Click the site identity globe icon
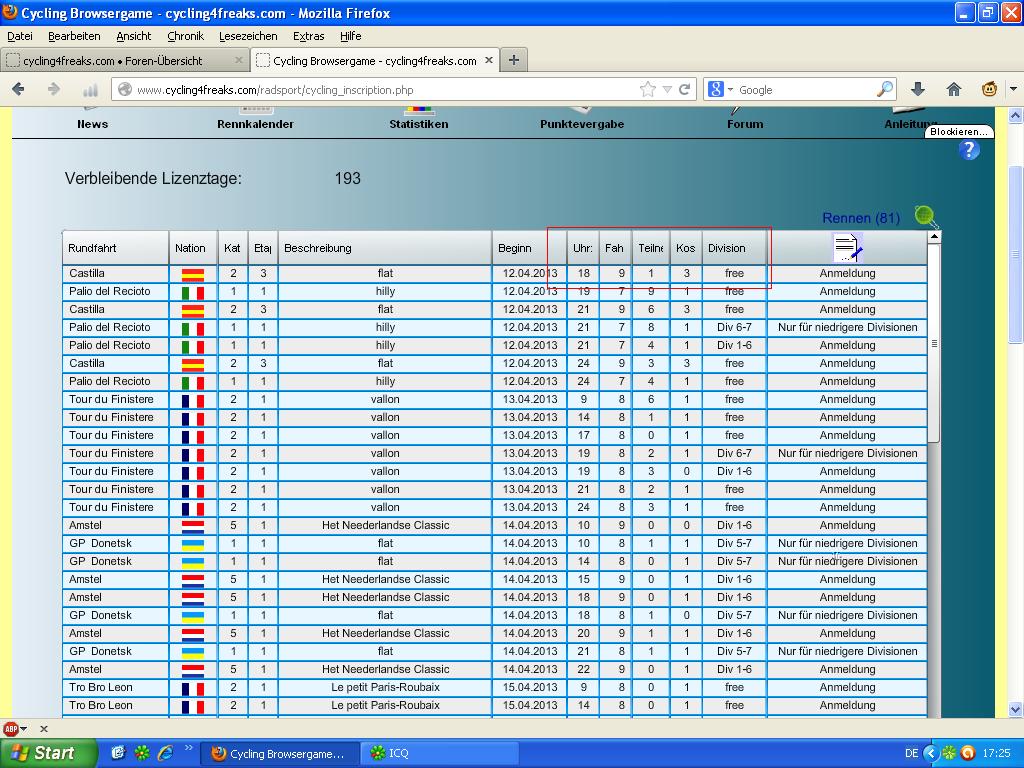The width and height of the screenshot is (1024, 768). pos(125,89)
